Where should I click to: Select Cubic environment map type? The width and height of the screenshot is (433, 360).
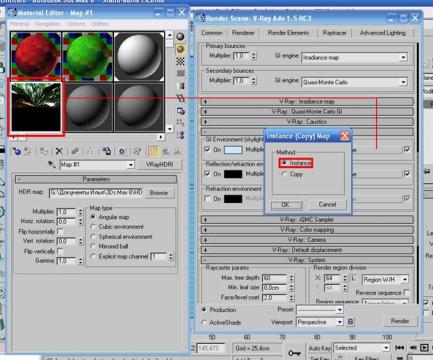93,227
